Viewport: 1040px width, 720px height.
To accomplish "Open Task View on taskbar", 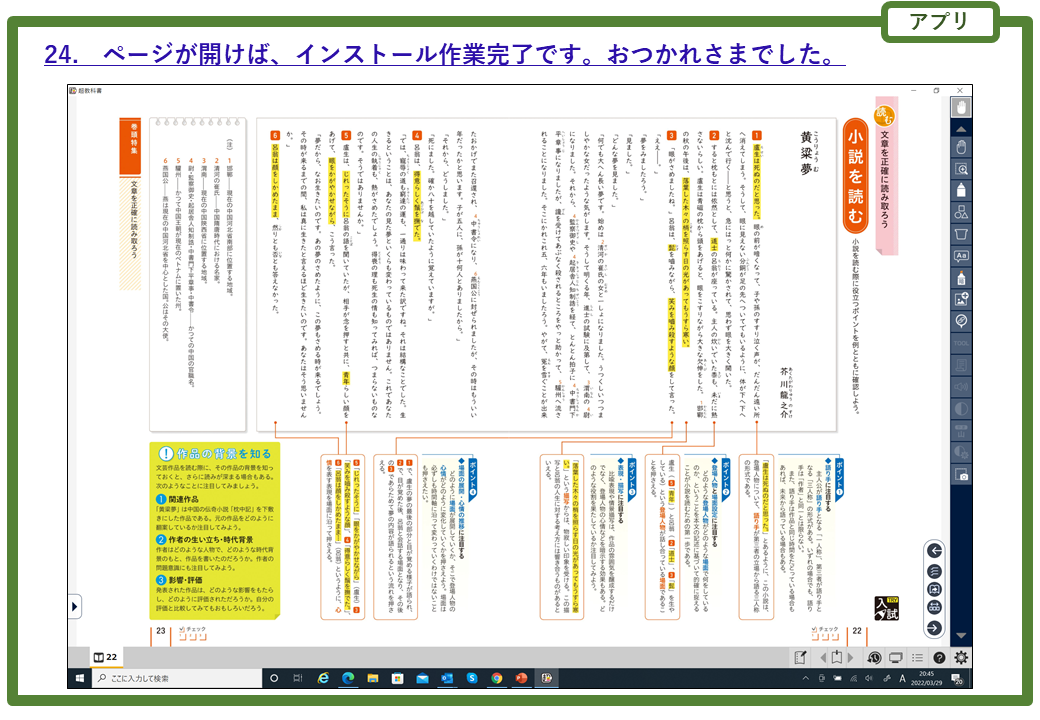I will [298, 678].
